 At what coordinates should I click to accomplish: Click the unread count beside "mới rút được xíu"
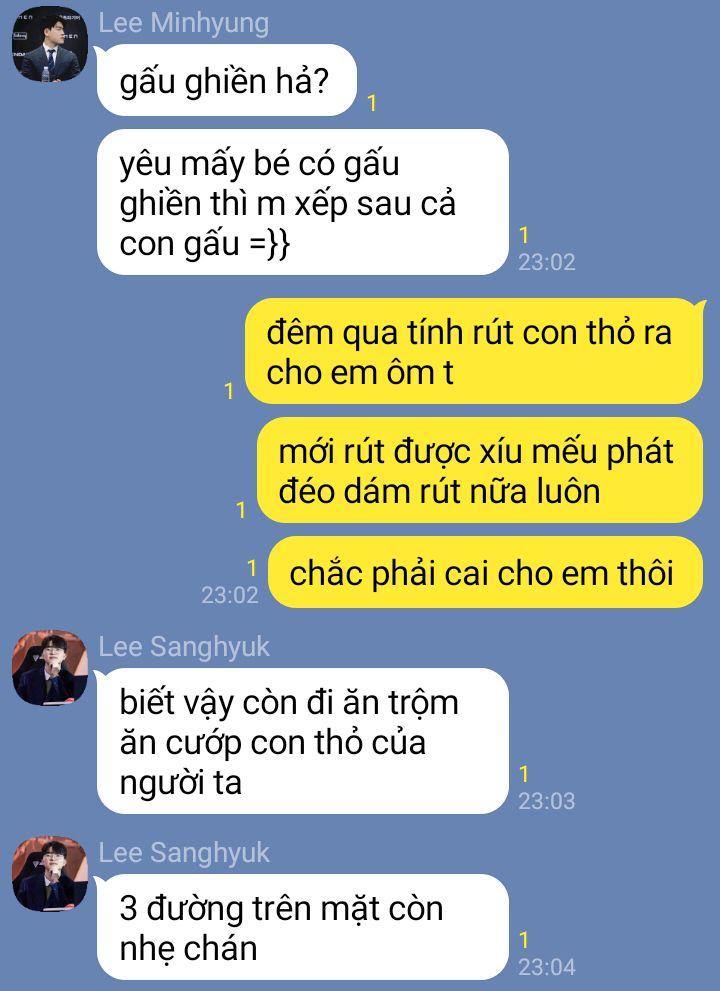pos(241,510)
